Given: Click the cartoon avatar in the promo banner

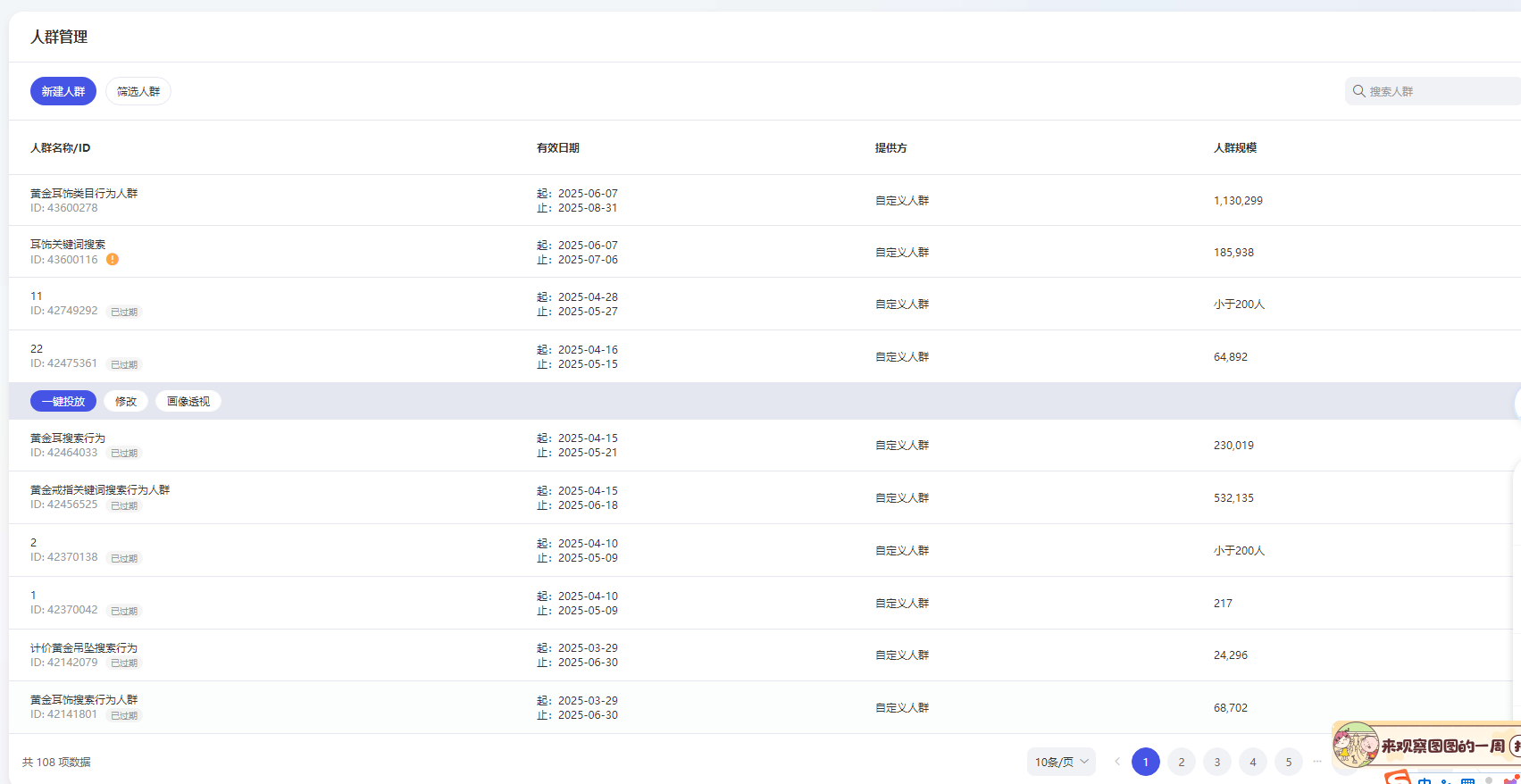Looking at the screenshot, I should (1355, 745).
